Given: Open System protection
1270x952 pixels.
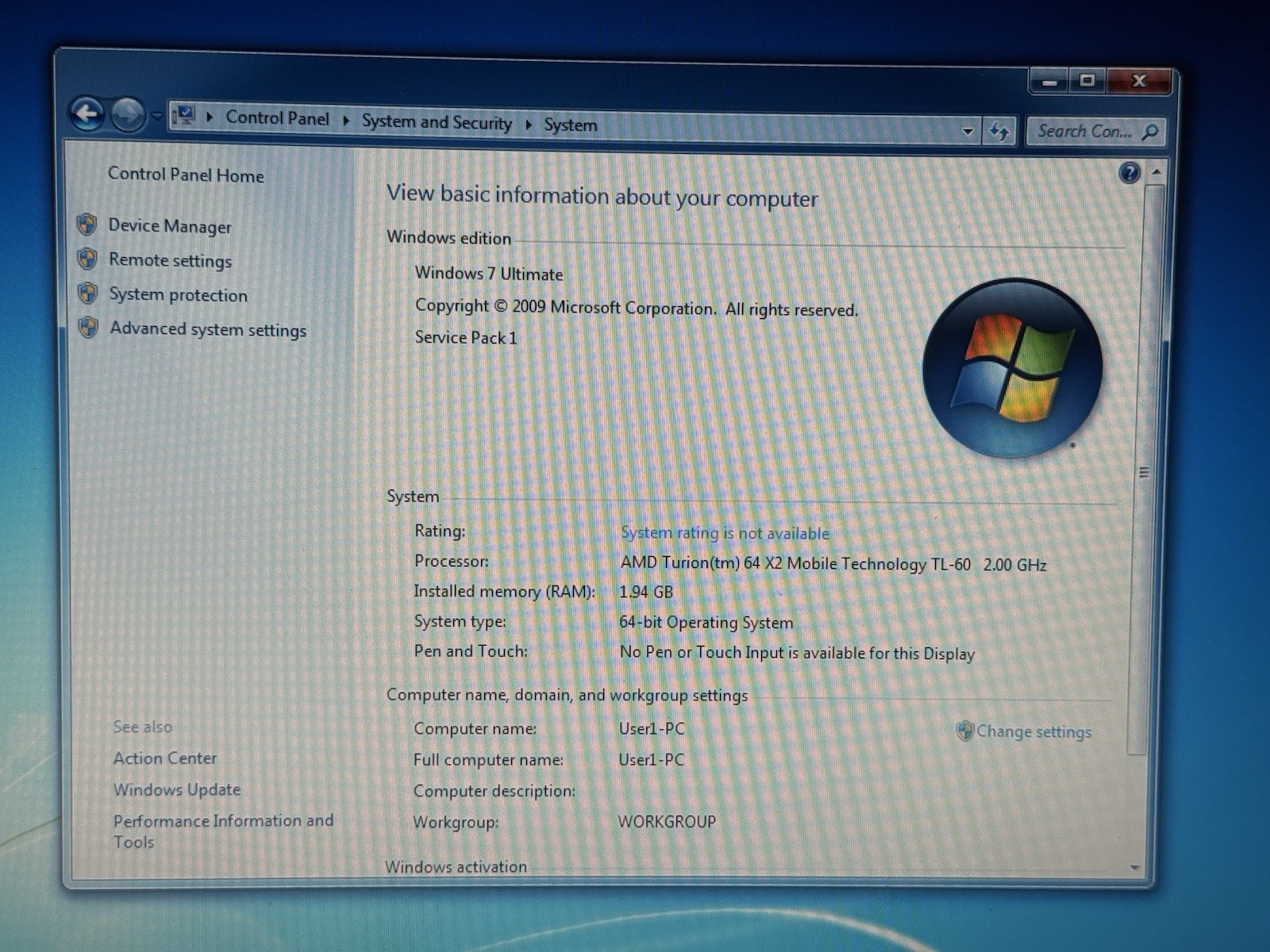Looking at the screenshot, I should pos(179,294).
